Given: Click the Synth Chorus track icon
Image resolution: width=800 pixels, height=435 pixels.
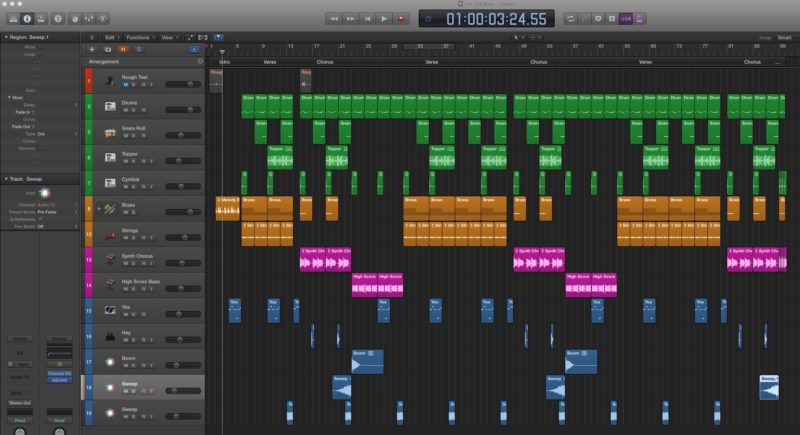Looking at the screenshot, I should coord(110,260).
